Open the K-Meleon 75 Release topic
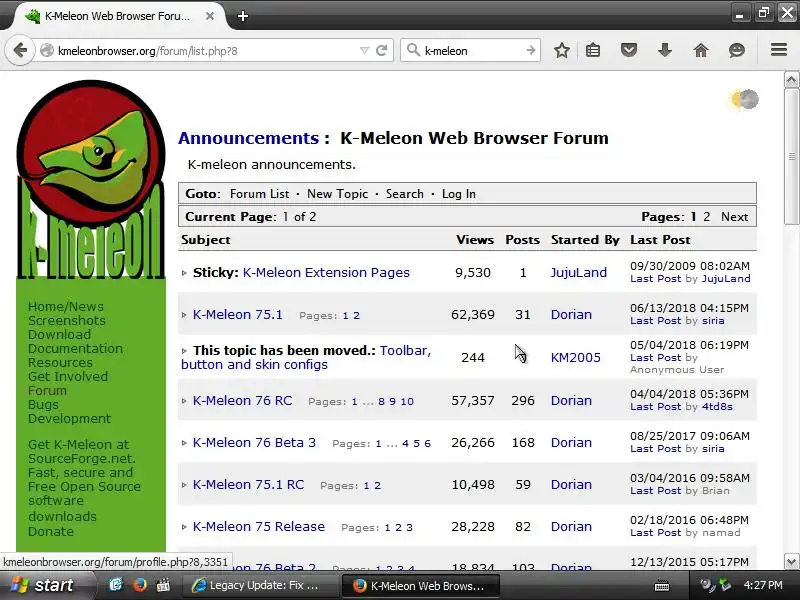The image size is (800, 600). click(259, 526)
